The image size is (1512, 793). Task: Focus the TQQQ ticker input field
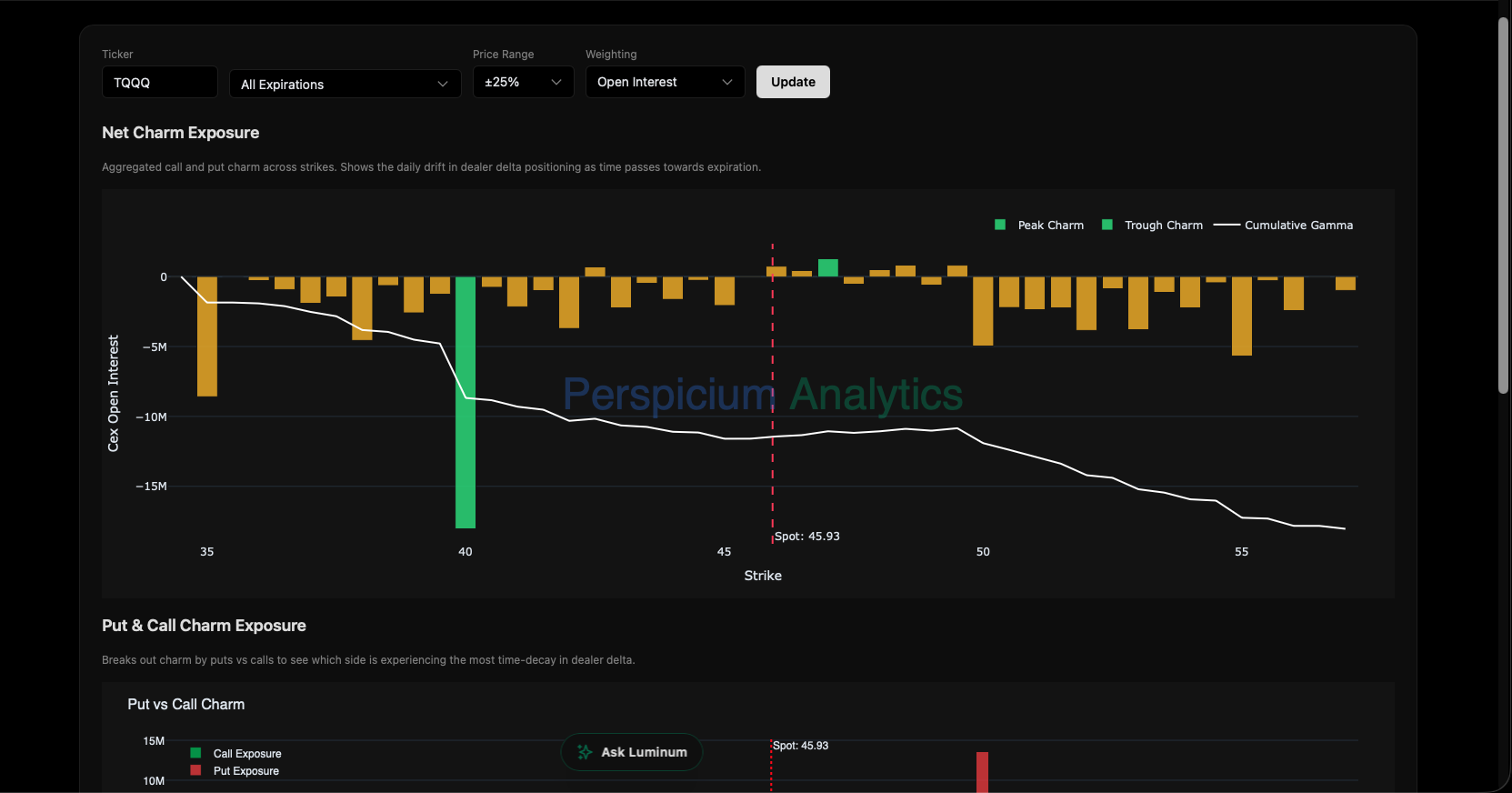(x=159, y=82)
